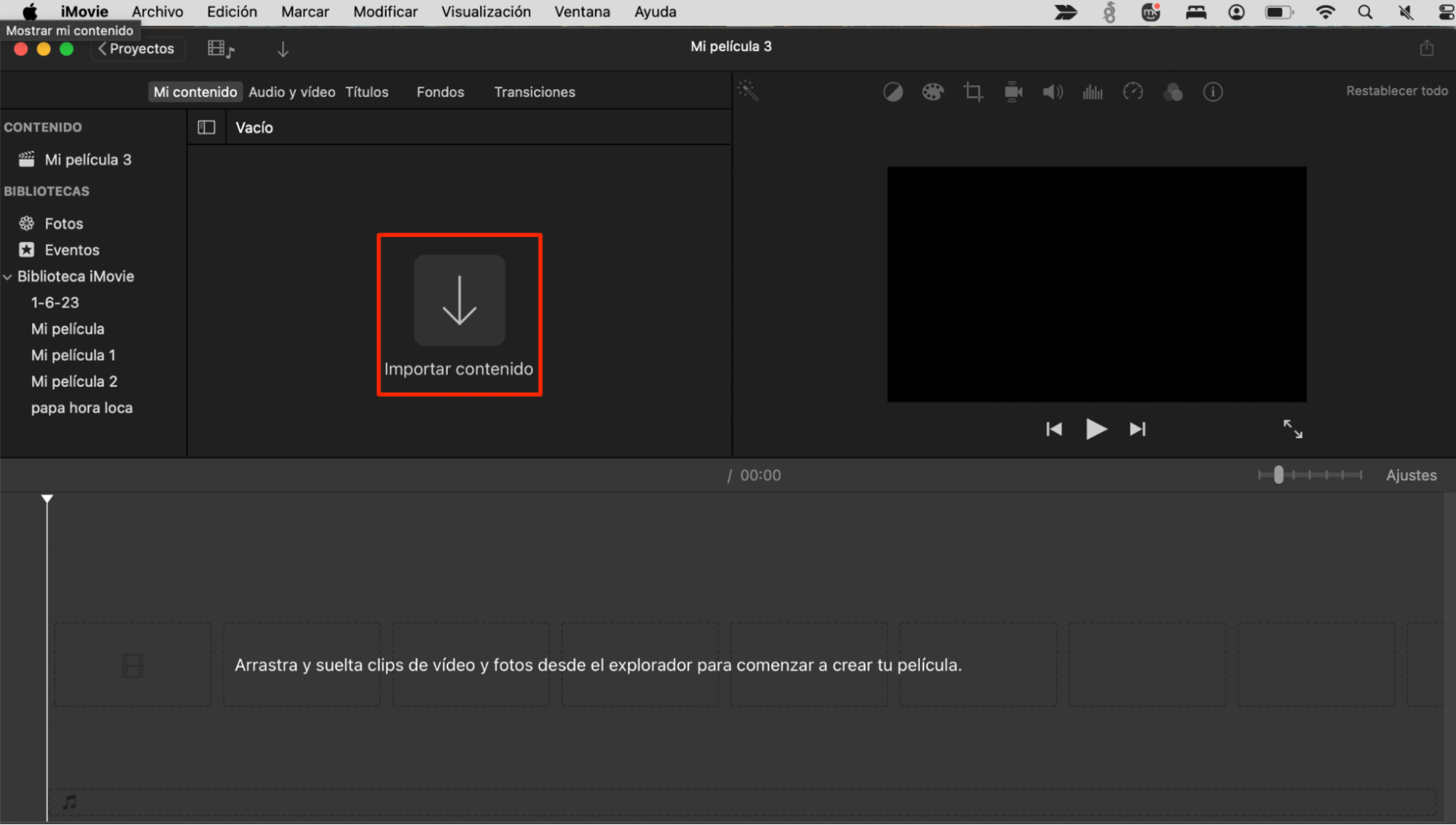Switch to the Fondos tab
The width and height of the screenshot is (1456, 825).
coord(440,92)
